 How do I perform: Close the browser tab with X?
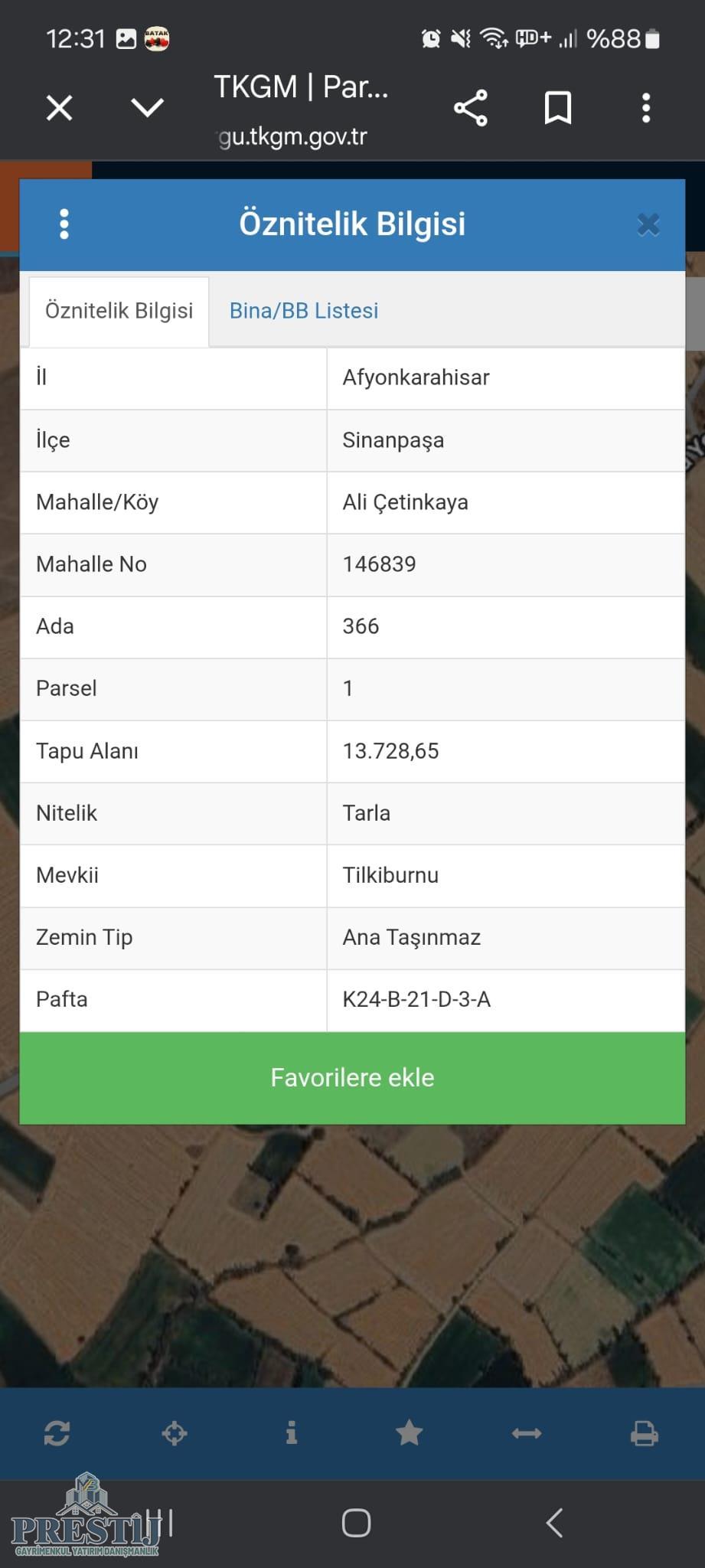tap(60, 108)
